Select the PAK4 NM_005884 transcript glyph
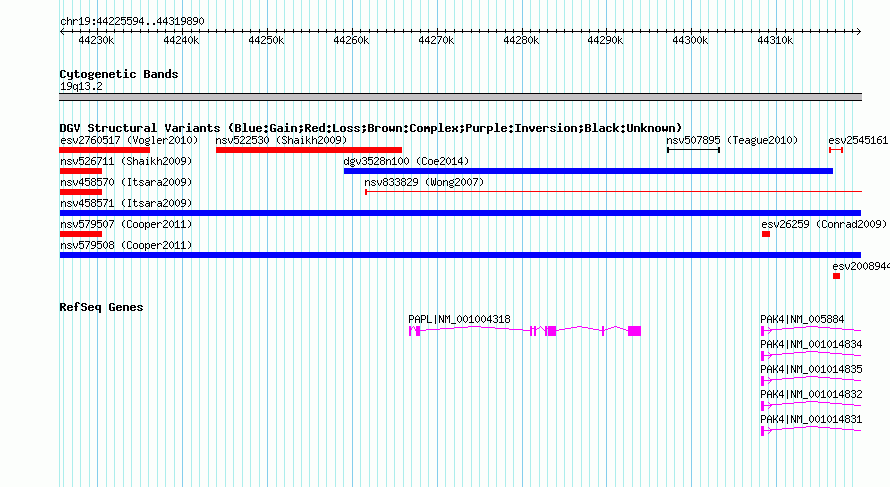This screenshot has height=487, width=890. click(x=811, y=331)
